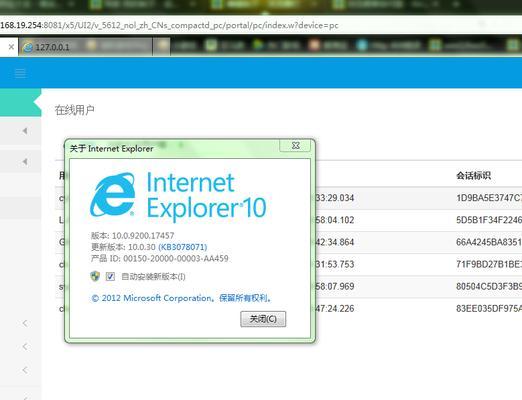This screenshot has height=400, width=522.
Task: Click the Internet Explorer logo in dialog
Action: point(113,194)
